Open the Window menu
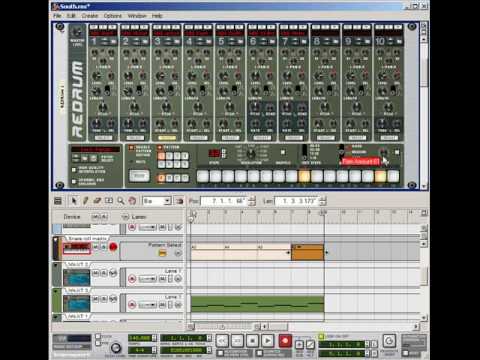This screenshot has height=360, width=480. 137,16
